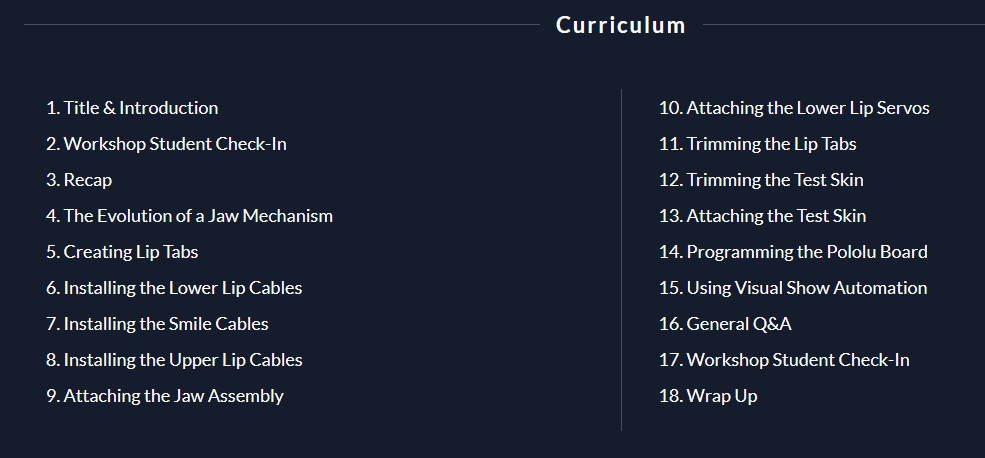Open Installing the Smile Cables lesson
The image size is (985, 458).
pyautogui.click(x=157, y=324)
